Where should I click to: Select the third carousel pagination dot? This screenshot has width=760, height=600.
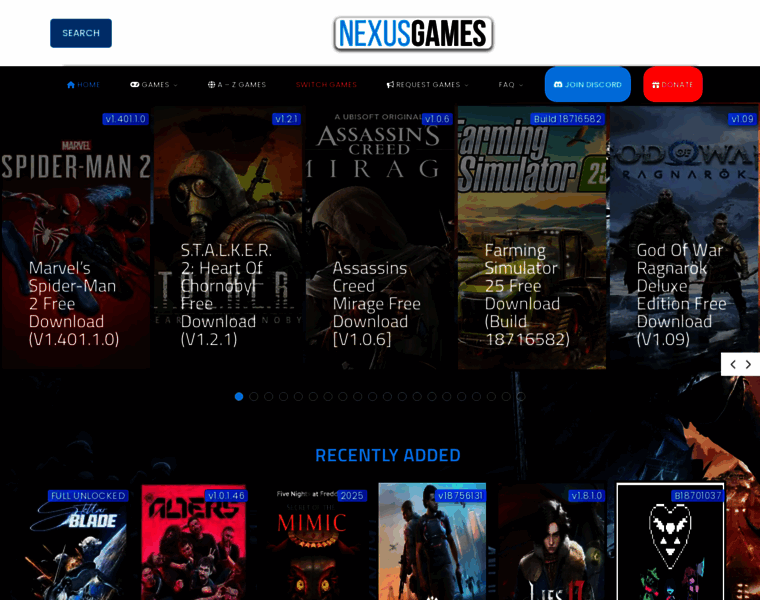[269, 396]
